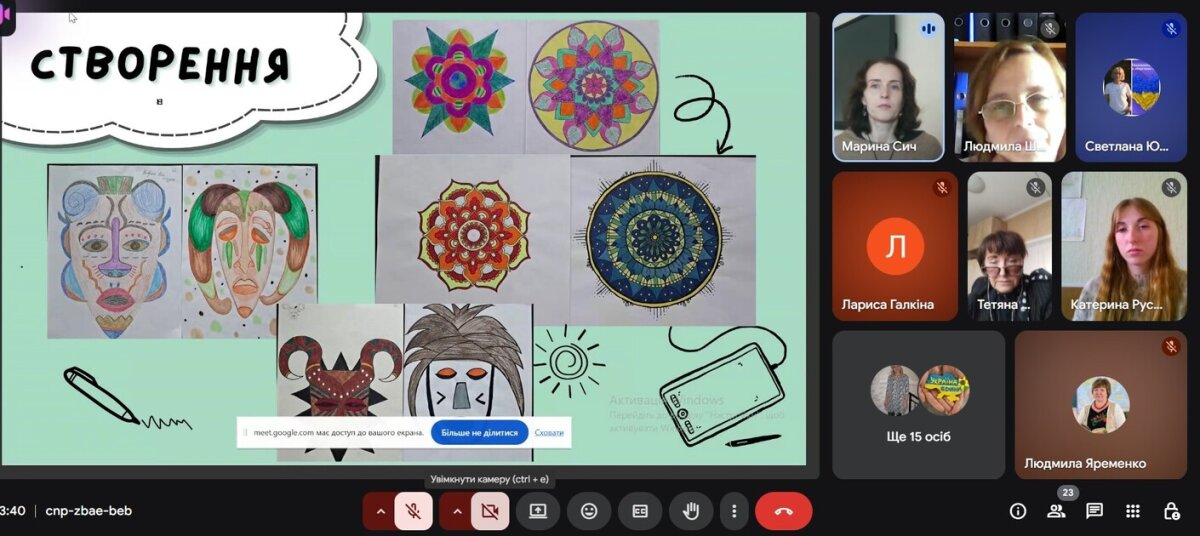1200x536 pixels.
Task: Turn on the camera
Action: click(x=490, y=511)
